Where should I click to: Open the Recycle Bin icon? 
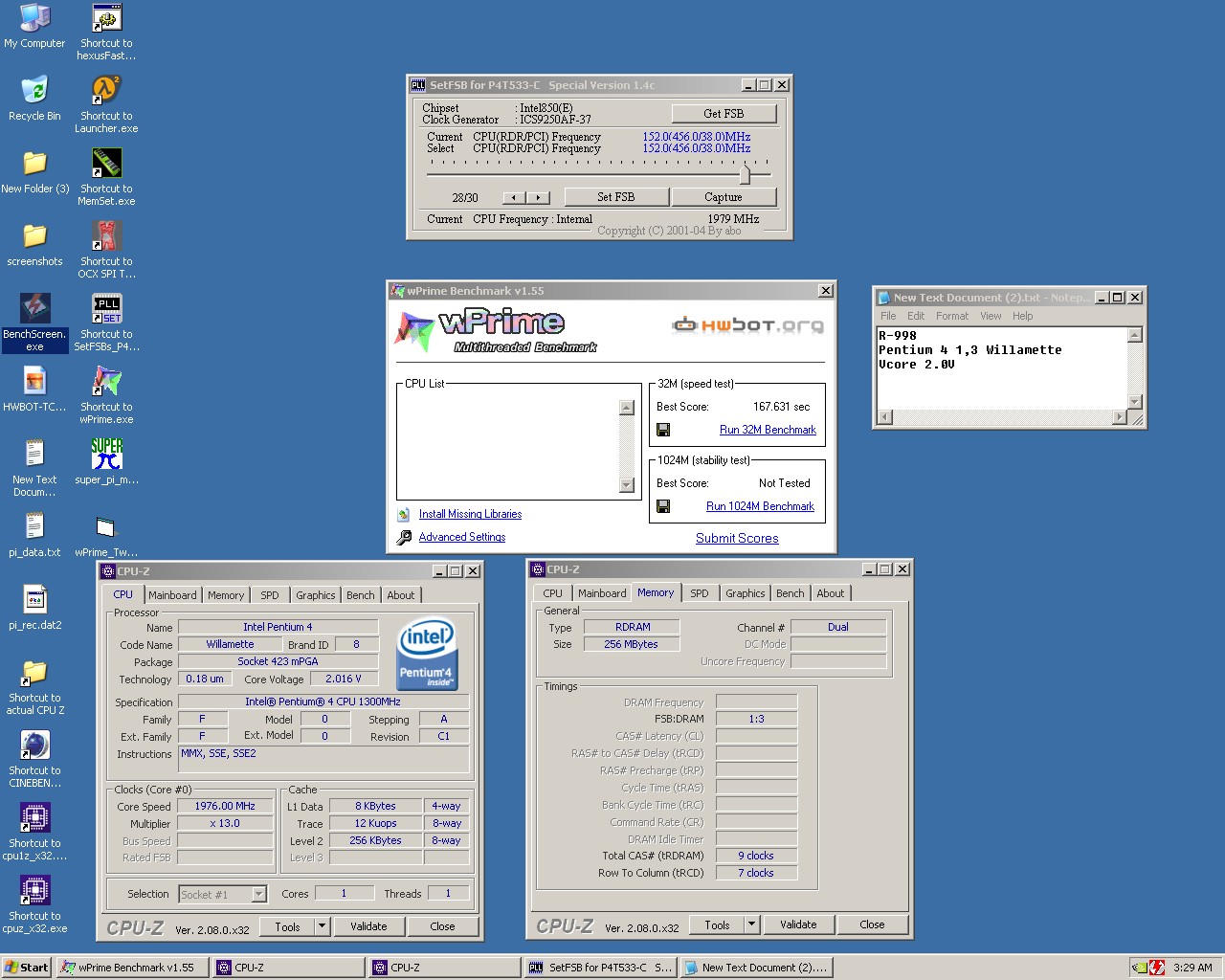pyautogui.click(x=34, y=99)
